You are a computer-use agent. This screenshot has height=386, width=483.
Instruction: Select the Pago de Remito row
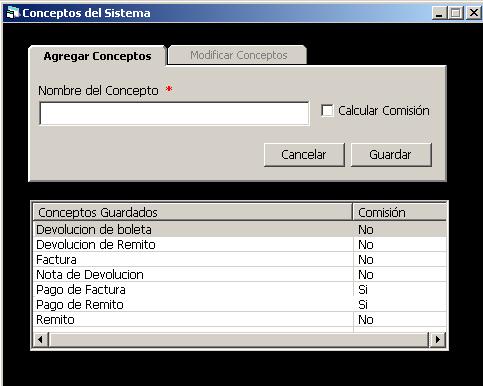(x=240, y=304)
